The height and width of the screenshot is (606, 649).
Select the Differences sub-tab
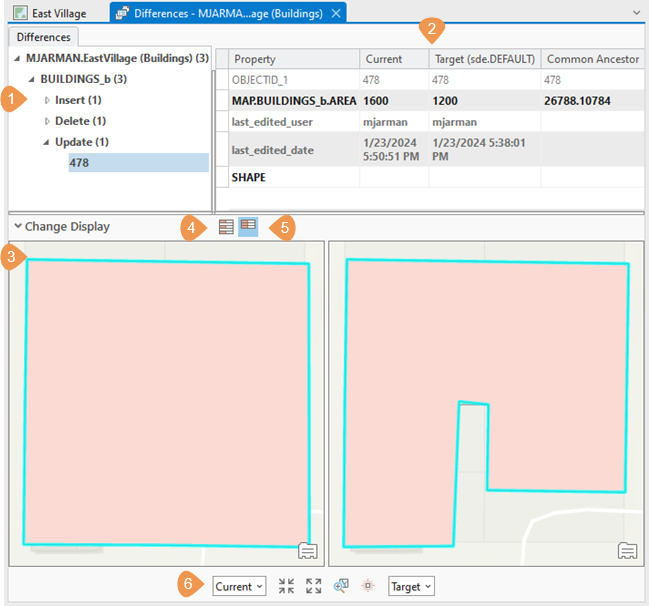(x=43, y=37)
